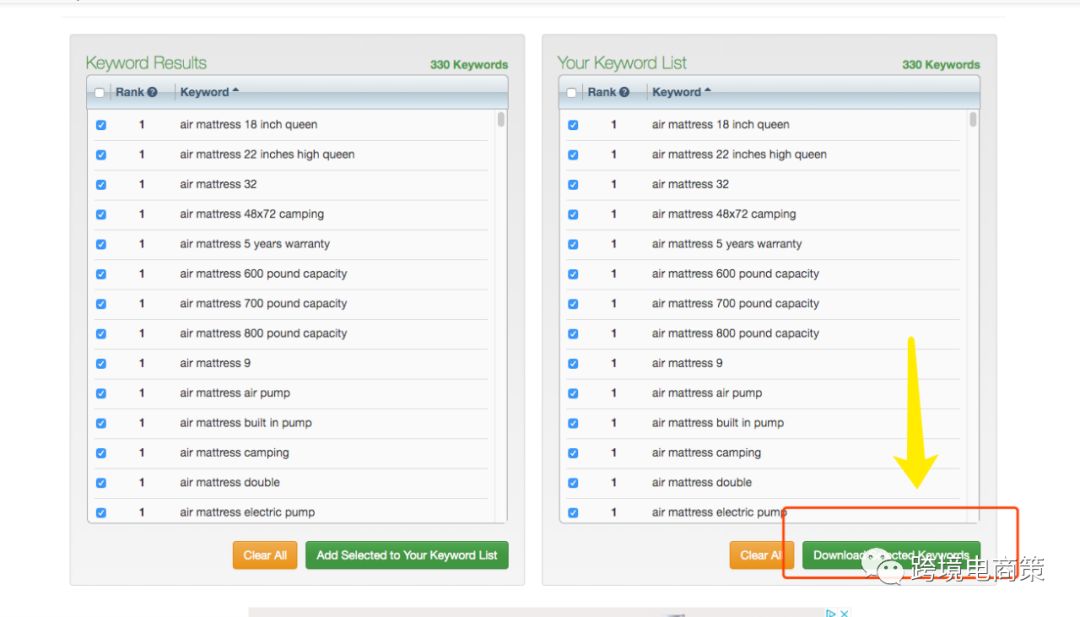Select 'air mattress 800 pound capacity' in Your Keyword List

(x=573, y=334)
